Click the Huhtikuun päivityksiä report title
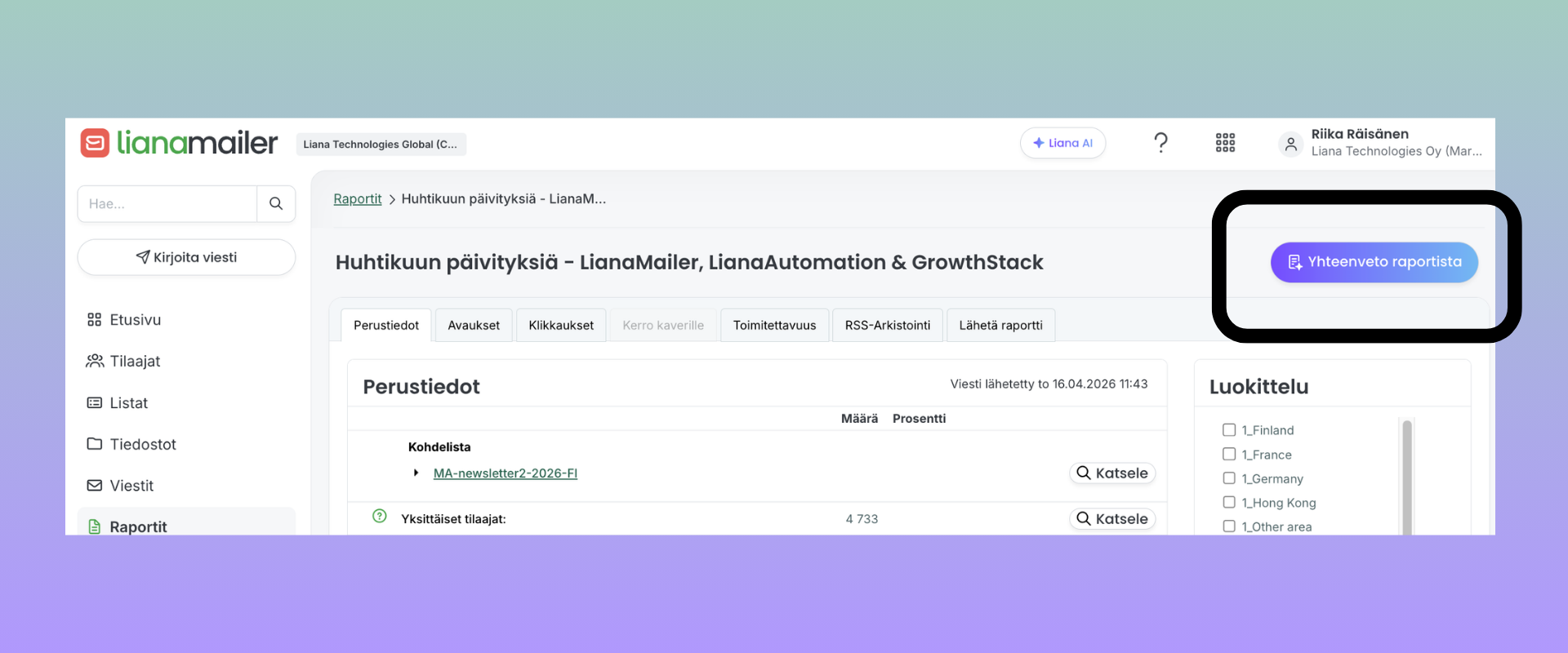The height and width of the screenshot is (653, 1568). (x=689, y=262)
